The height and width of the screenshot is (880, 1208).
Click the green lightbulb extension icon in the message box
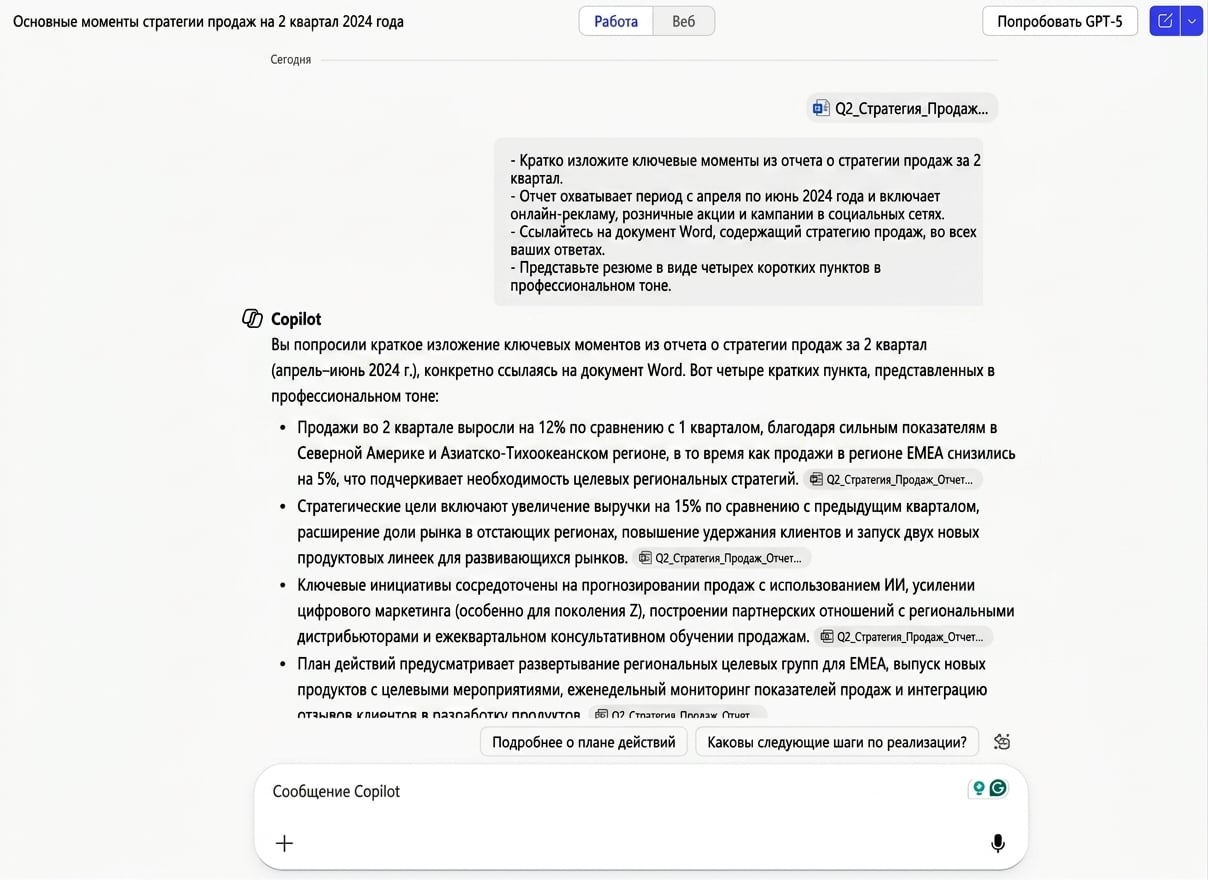pos(979,788)
